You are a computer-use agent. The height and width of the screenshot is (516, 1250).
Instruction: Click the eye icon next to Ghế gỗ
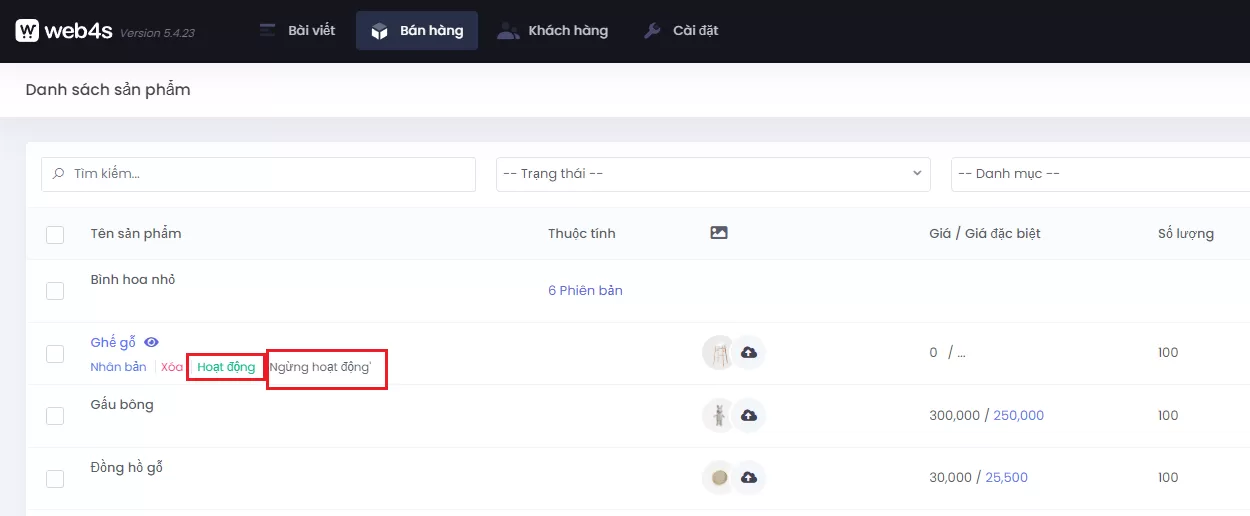coord(152,342)
